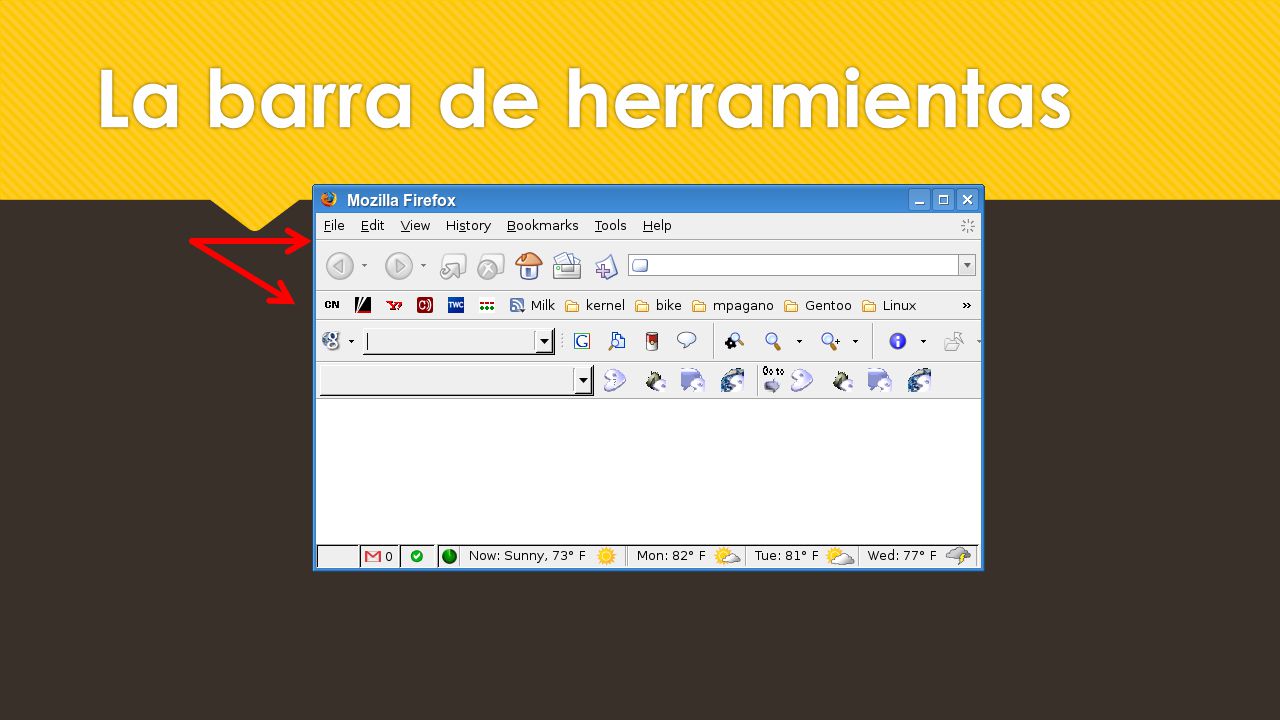Click the plain magnifying glass icon
This screenshot has width=1280, height=720.
[773, 341]
